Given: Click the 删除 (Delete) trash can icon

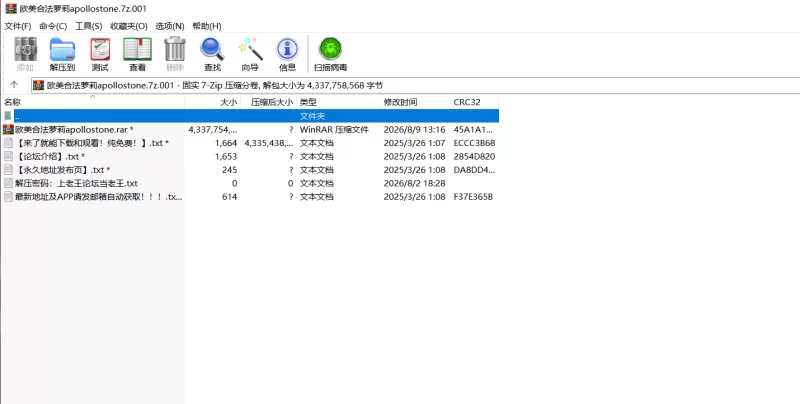Looking at the screenshot, I should [175, 49].
